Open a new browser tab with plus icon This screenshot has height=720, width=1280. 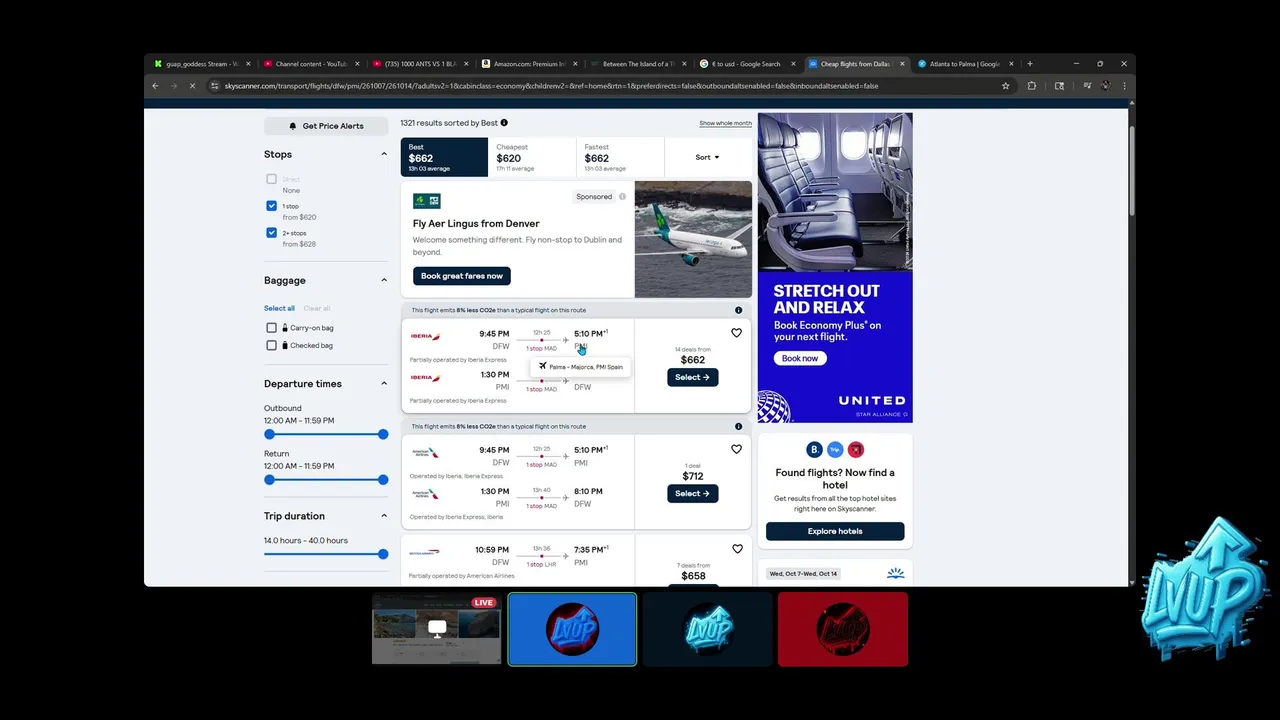point(1030,64)
